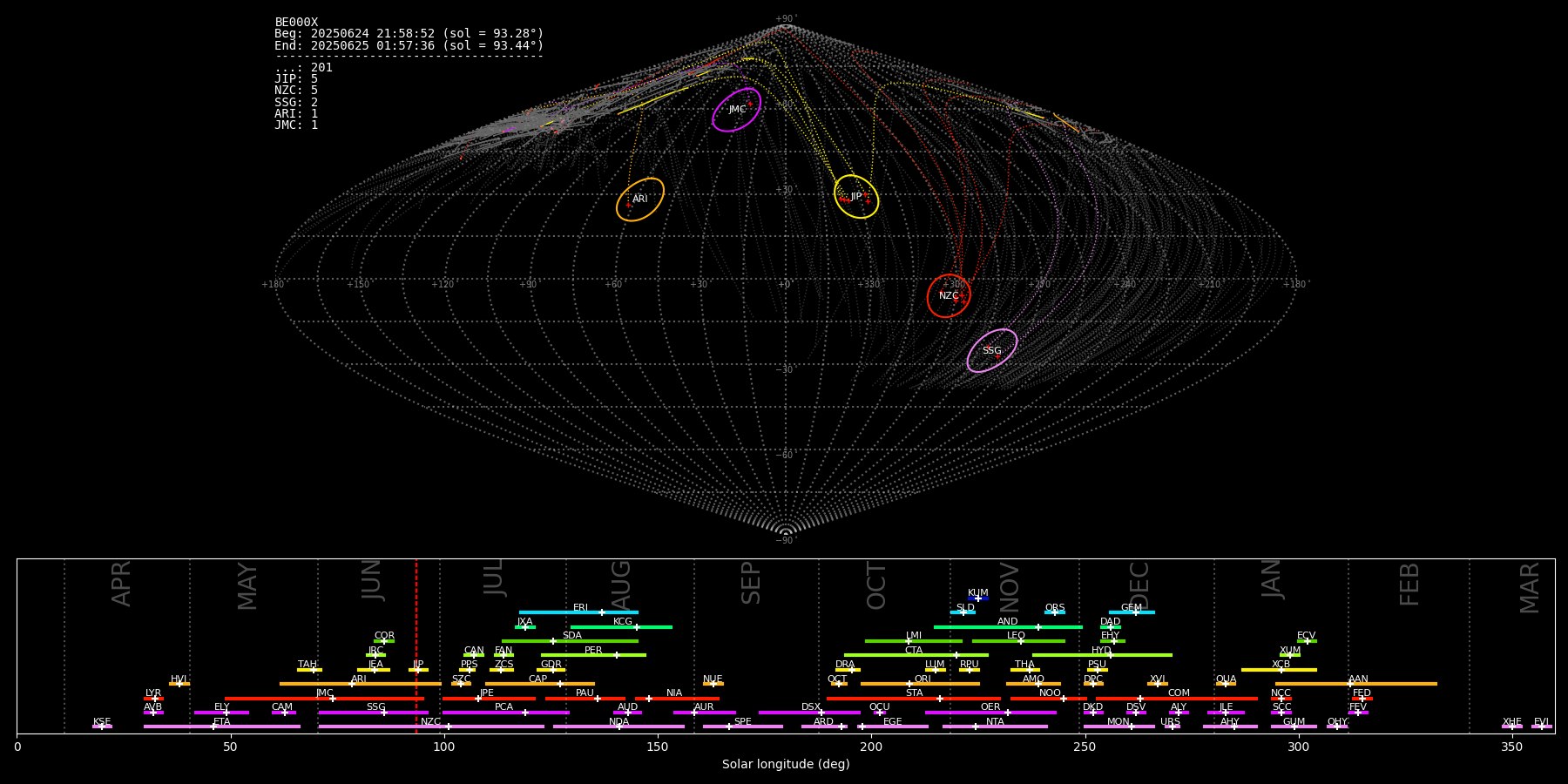This screenshot has width=1568, height=784.
Task: Click the NOO red bar in the timeline
Action: (1049, 699)
